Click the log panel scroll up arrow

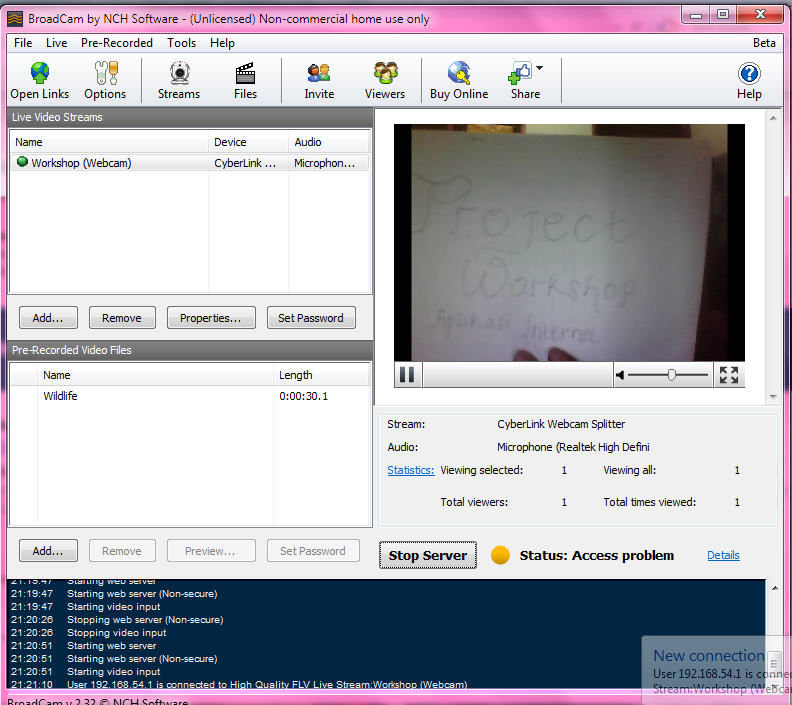pos(775,588)
